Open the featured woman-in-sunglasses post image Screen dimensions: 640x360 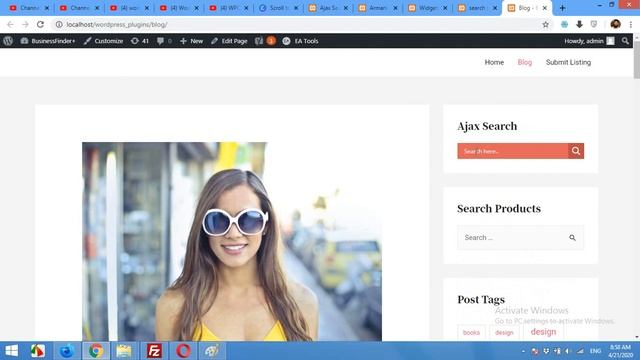pyautogui.click(x=232, y=241)
